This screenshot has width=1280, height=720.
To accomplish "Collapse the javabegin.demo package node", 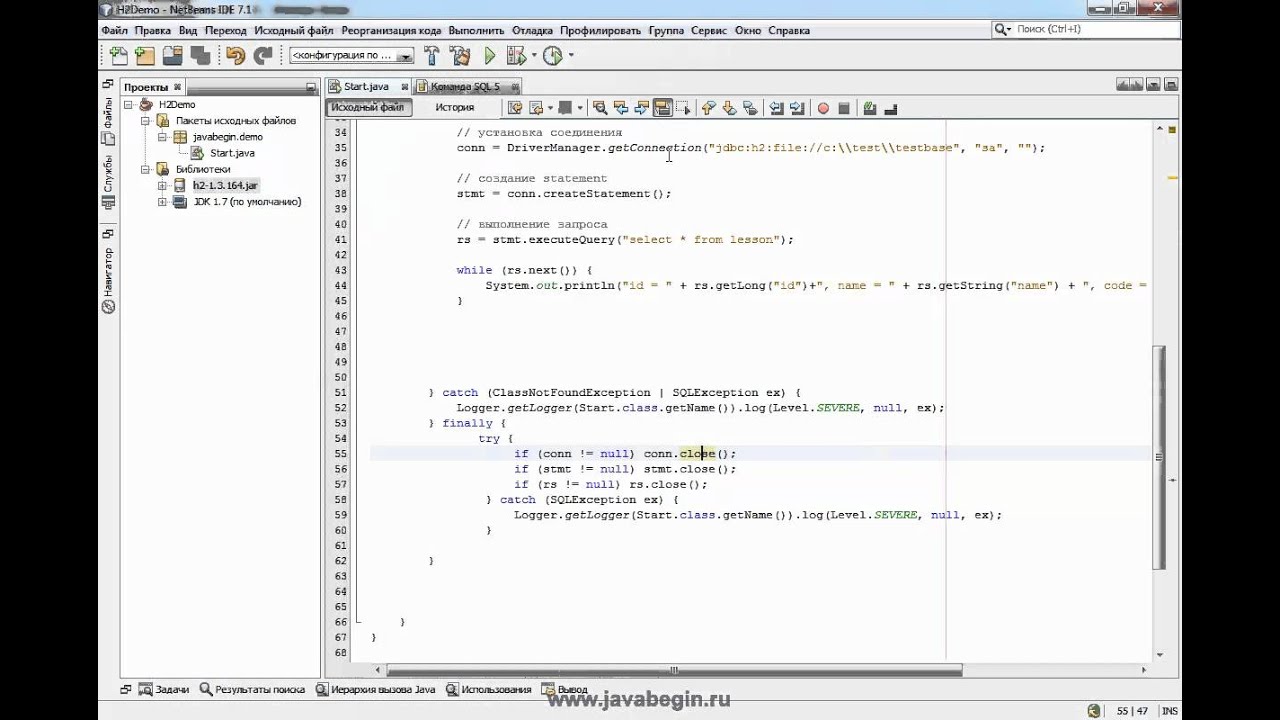I will (x=161, y=137).
